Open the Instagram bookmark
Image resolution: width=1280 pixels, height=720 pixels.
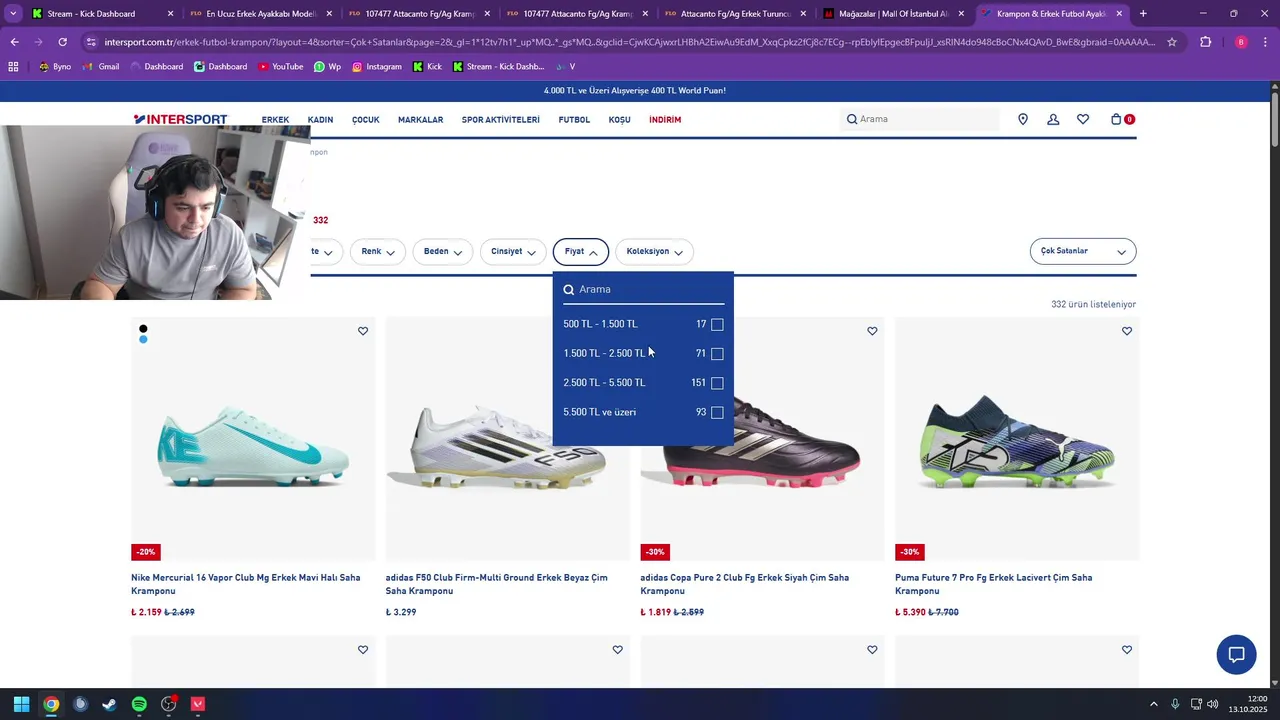click(x=377, y=66)
